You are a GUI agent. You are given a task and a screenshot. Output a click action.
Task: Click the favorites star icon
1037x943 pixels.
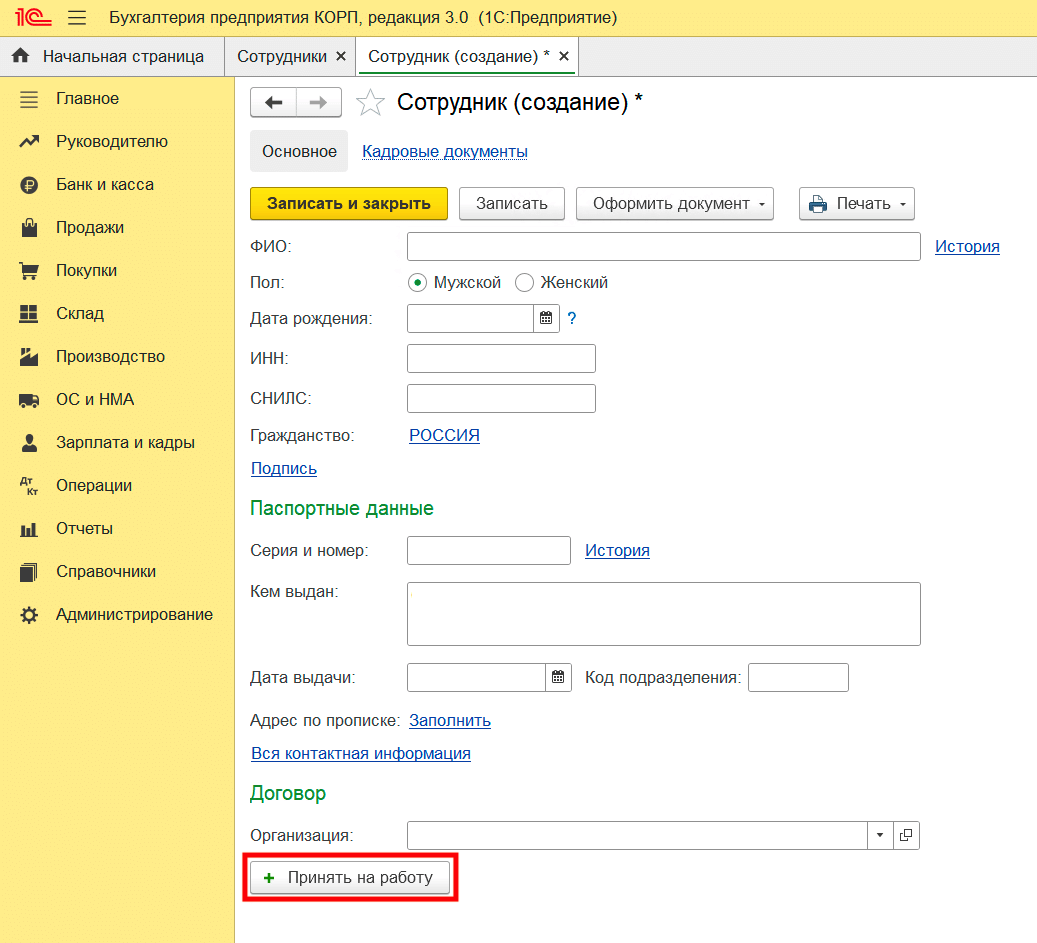tap(370, 102)
